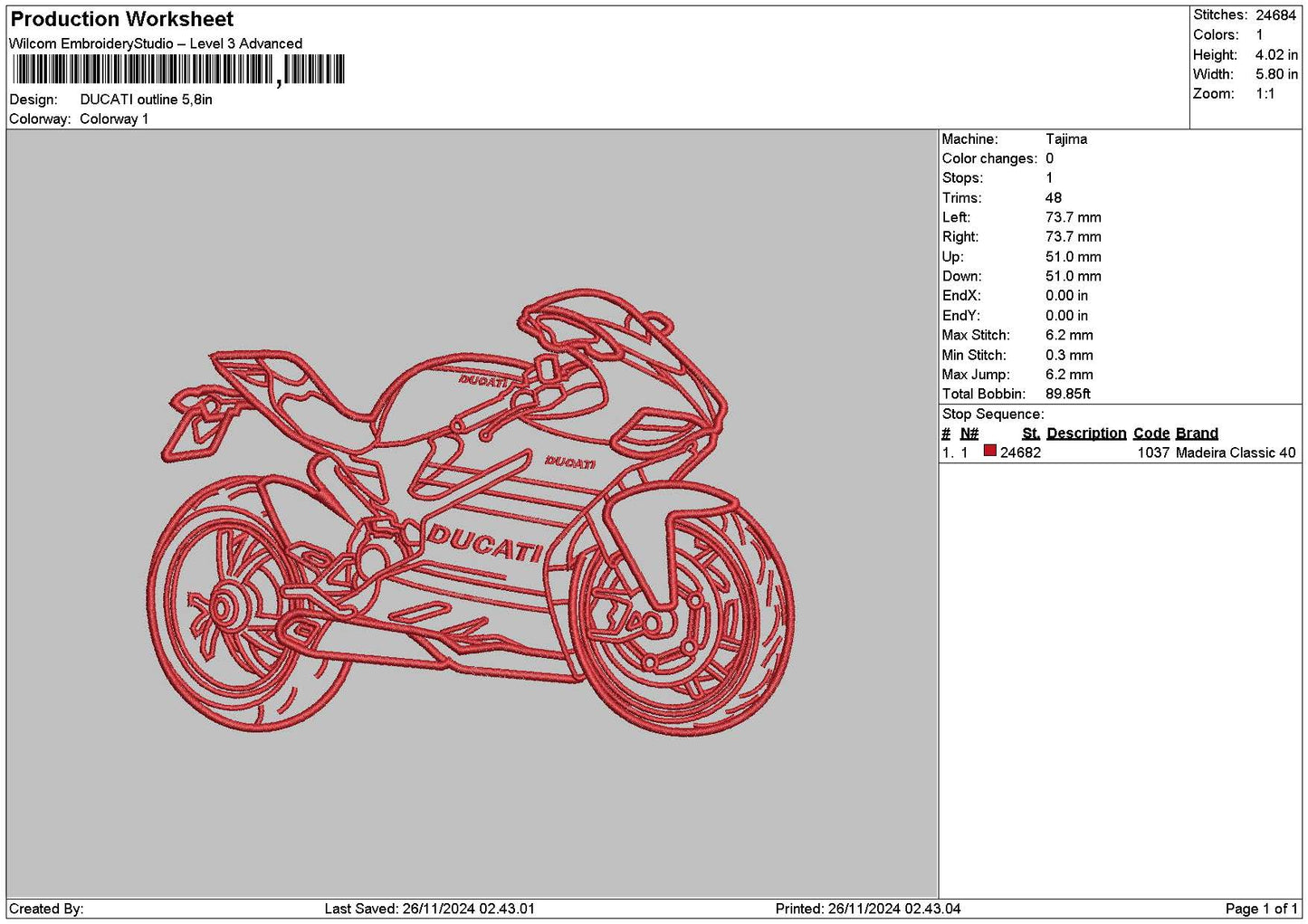1308x924 pixels.
Task: Click the 'Description' column header
Action: [x=1086, y=433]
